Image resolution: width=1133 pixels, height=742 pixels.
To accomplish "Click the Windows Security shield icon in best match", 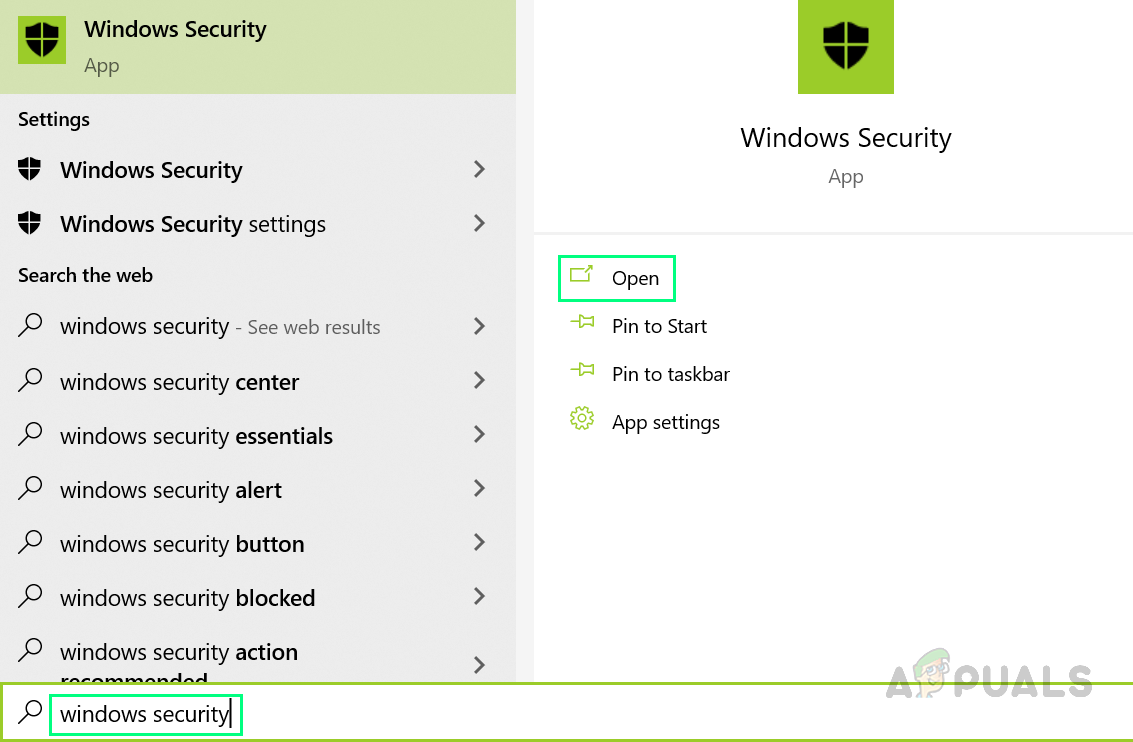I will 42,40.
